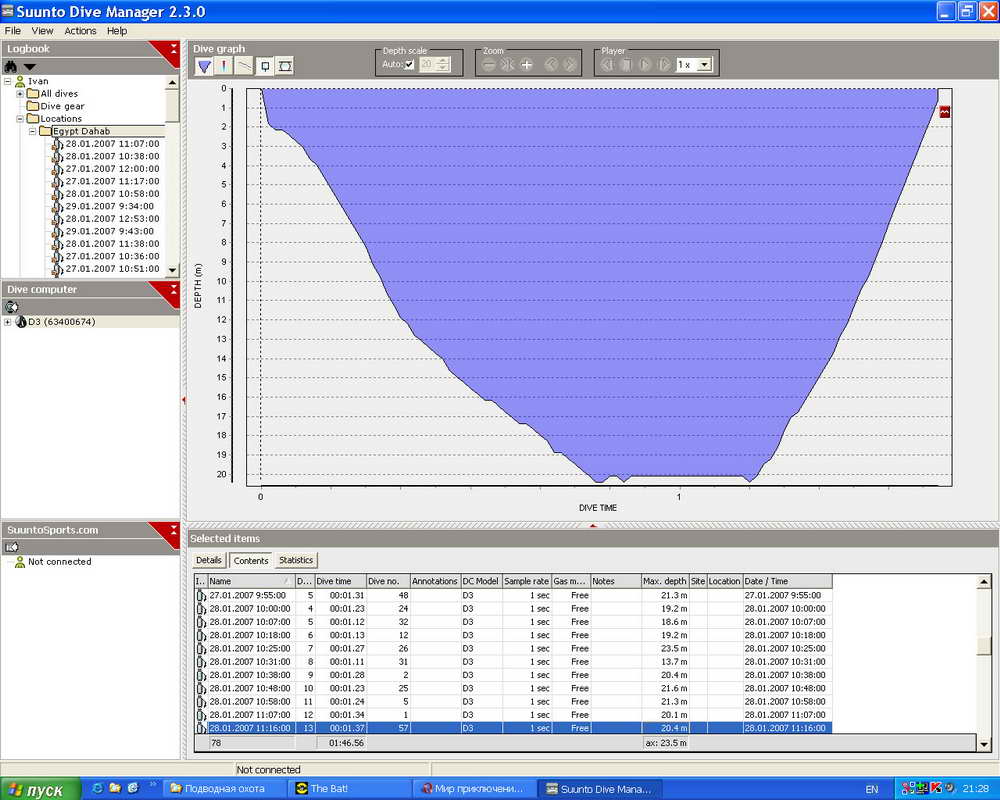The height and width of the screenshot is (800, 1000).
Task: Open the black arrow dropdown in Logbook
Action: point(29,67)
